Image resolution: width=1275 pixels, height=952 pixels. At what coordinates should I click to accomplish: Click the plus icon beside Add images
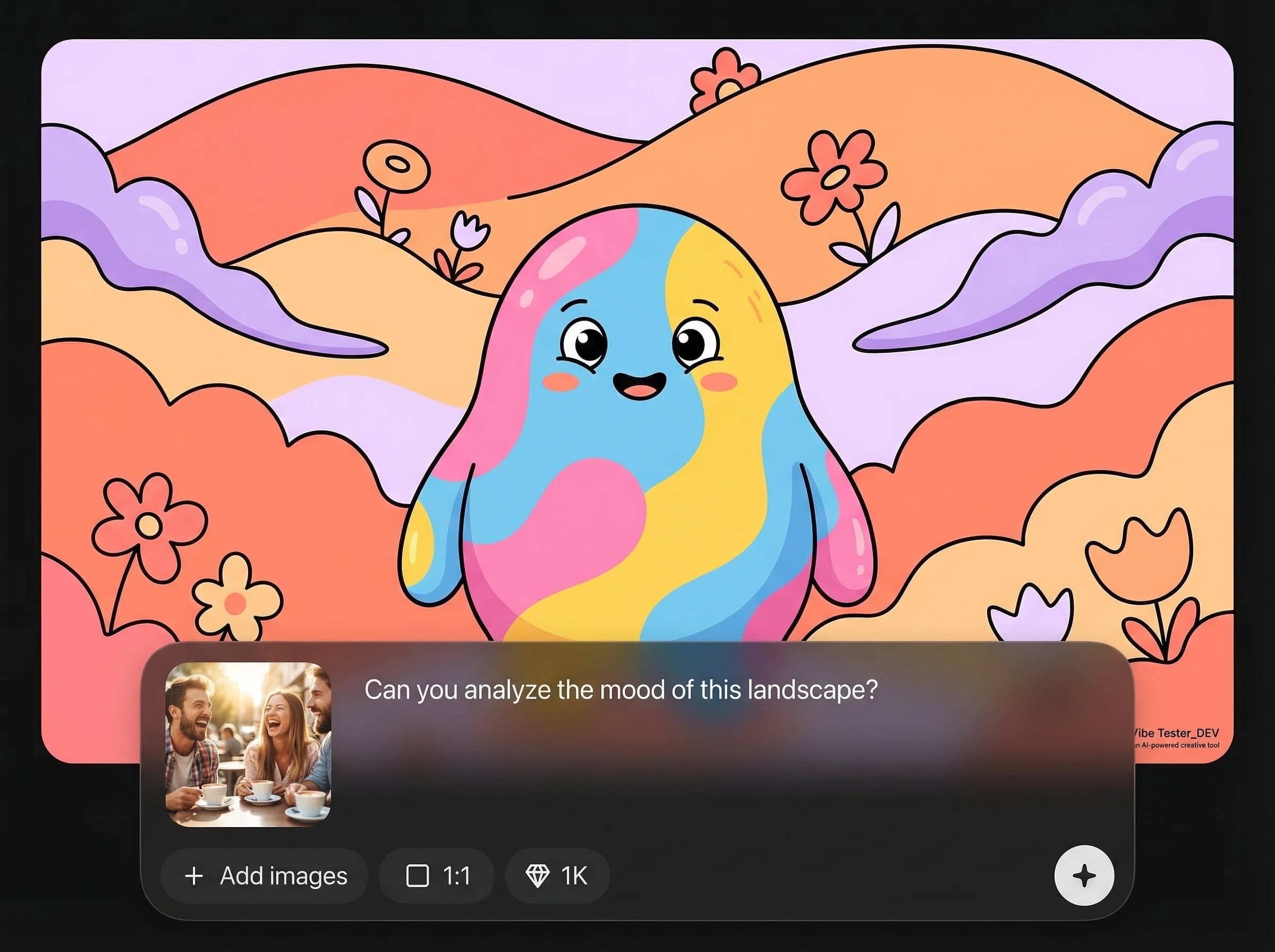click(194, 876)
